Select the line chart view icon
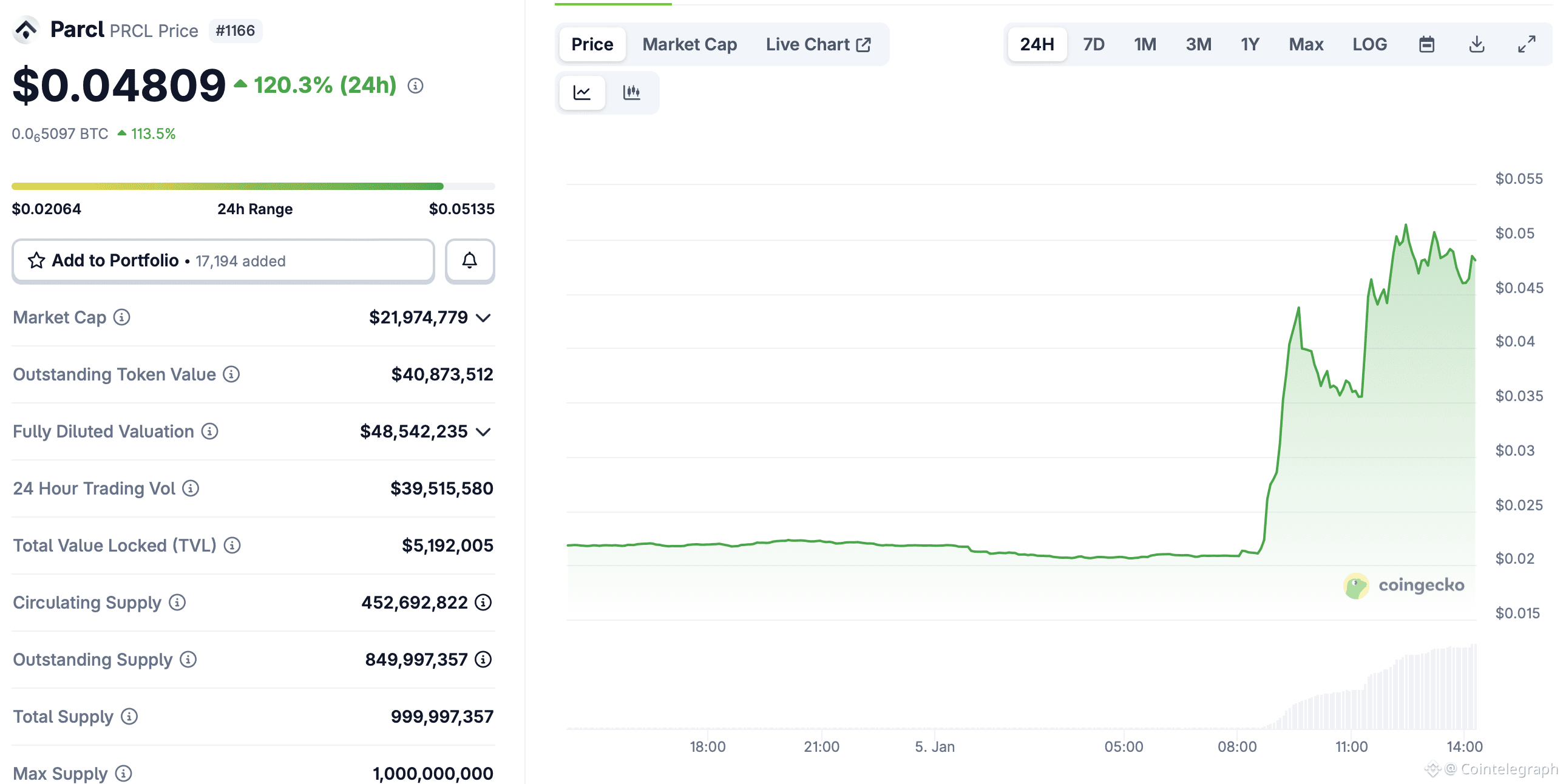 coord(581,92)
